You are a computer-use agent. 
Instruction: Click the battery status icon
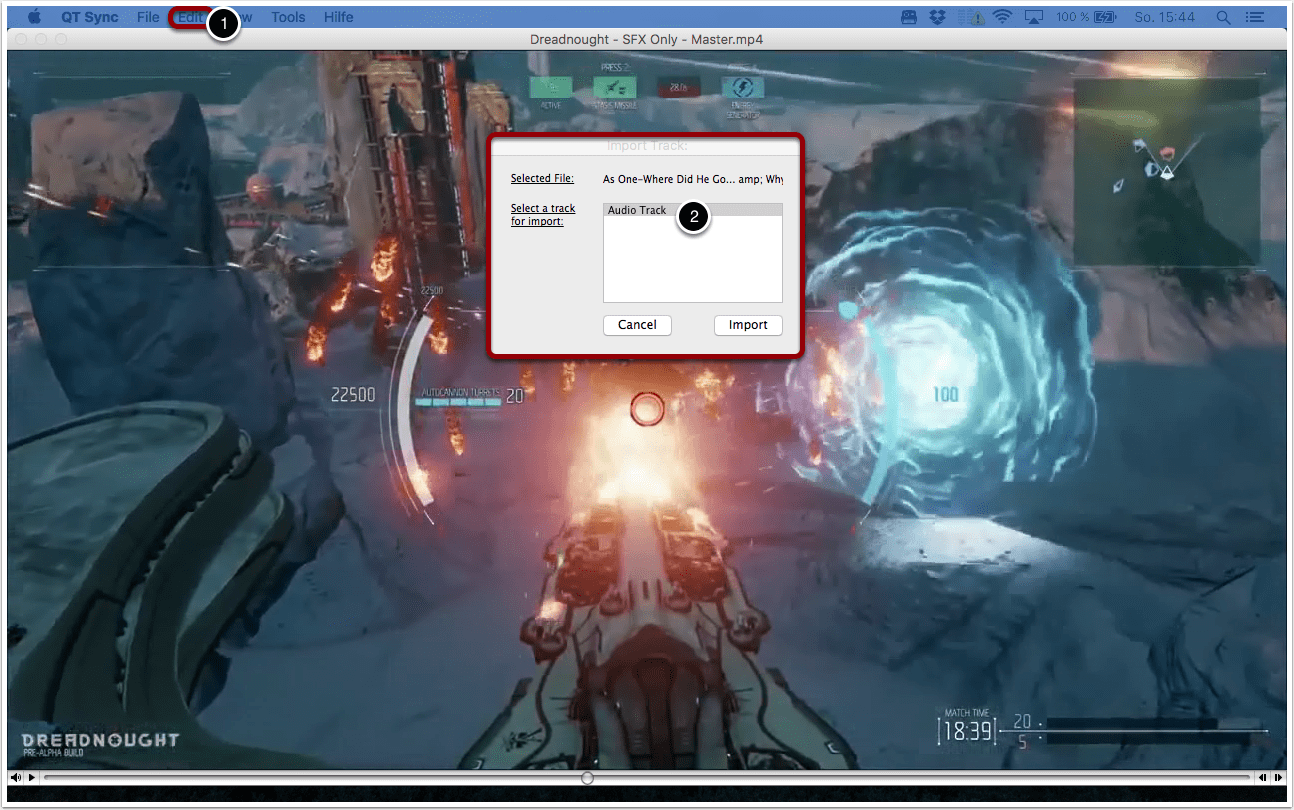1105,17
